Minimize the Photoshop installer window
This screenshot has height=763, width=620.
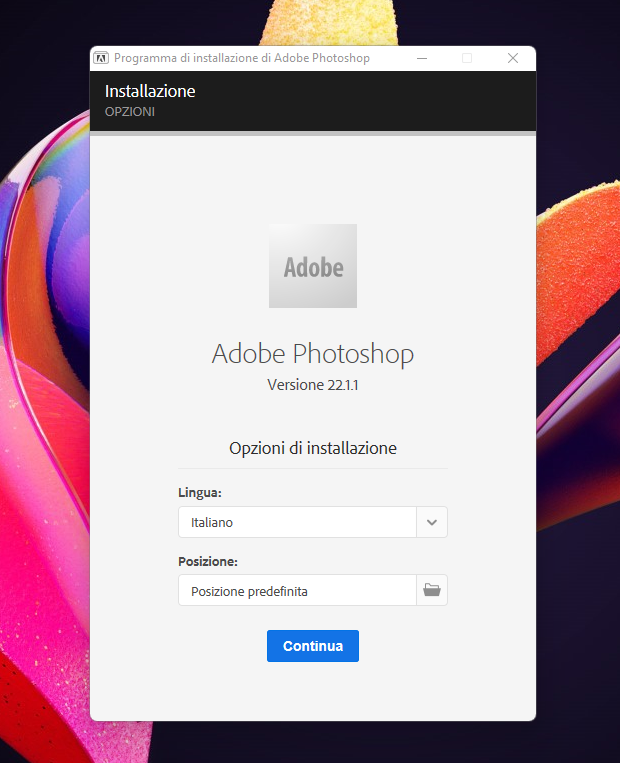point(420,58)
